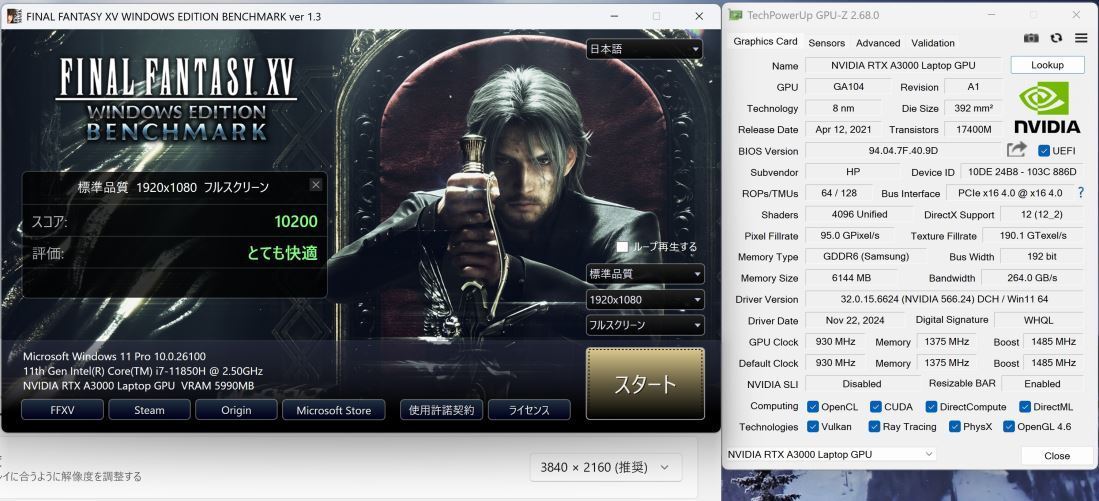Enable the ループ再生する loop checkbox
The width and height of the screenshot is (1099, 501).
(x=622, y=247)
